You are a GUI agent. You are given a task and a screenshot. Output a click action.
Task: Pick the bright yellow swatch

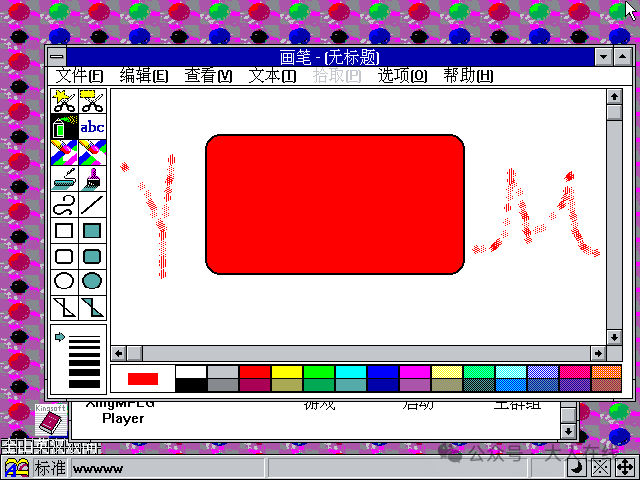[x=287, y=372]
